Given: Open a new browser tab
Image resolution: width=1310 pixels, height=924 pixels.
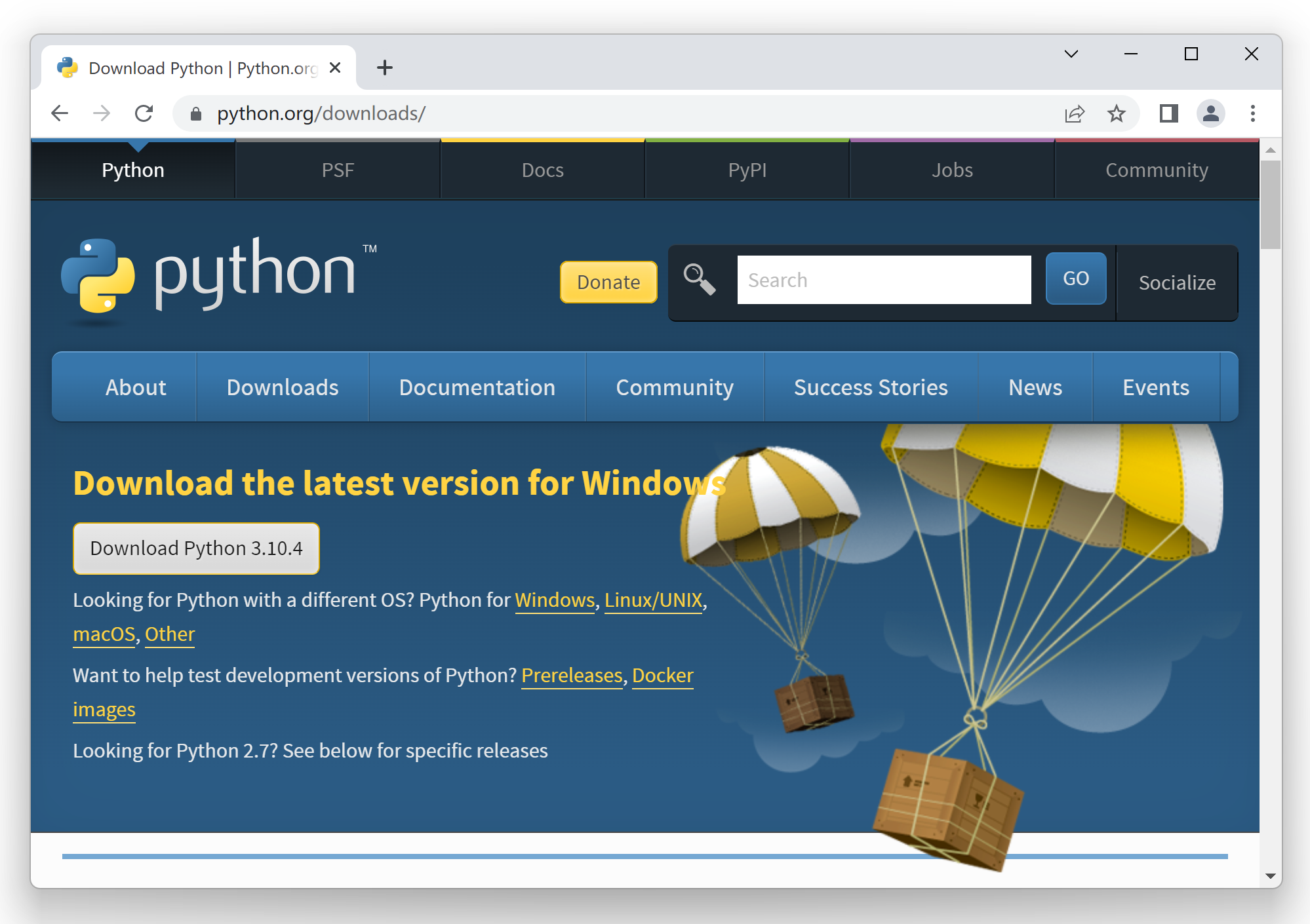Looking at the screenshot, I should click(x=385, y=67).
